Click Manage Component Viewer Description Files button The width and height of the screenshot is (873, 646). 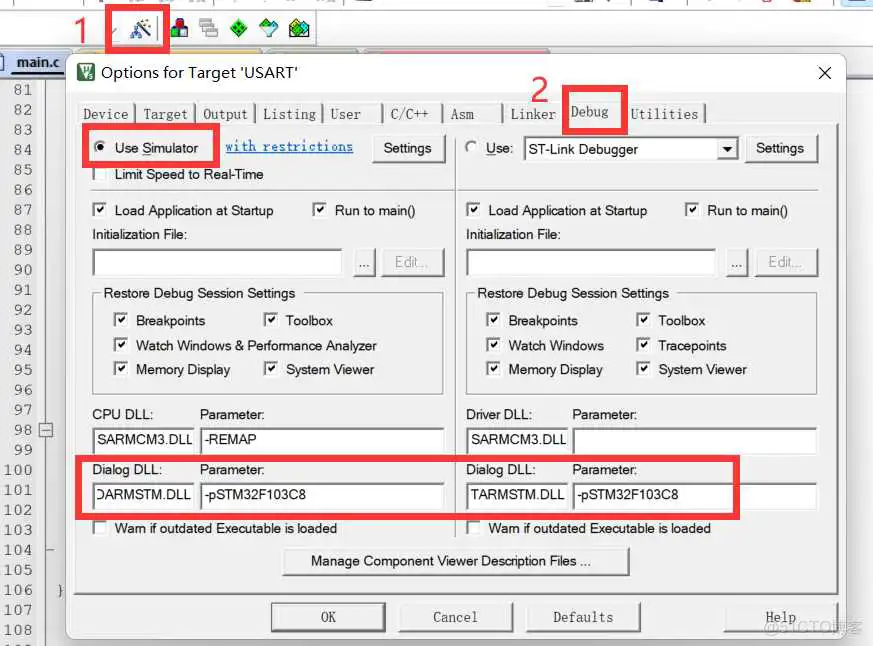[456, 561]
